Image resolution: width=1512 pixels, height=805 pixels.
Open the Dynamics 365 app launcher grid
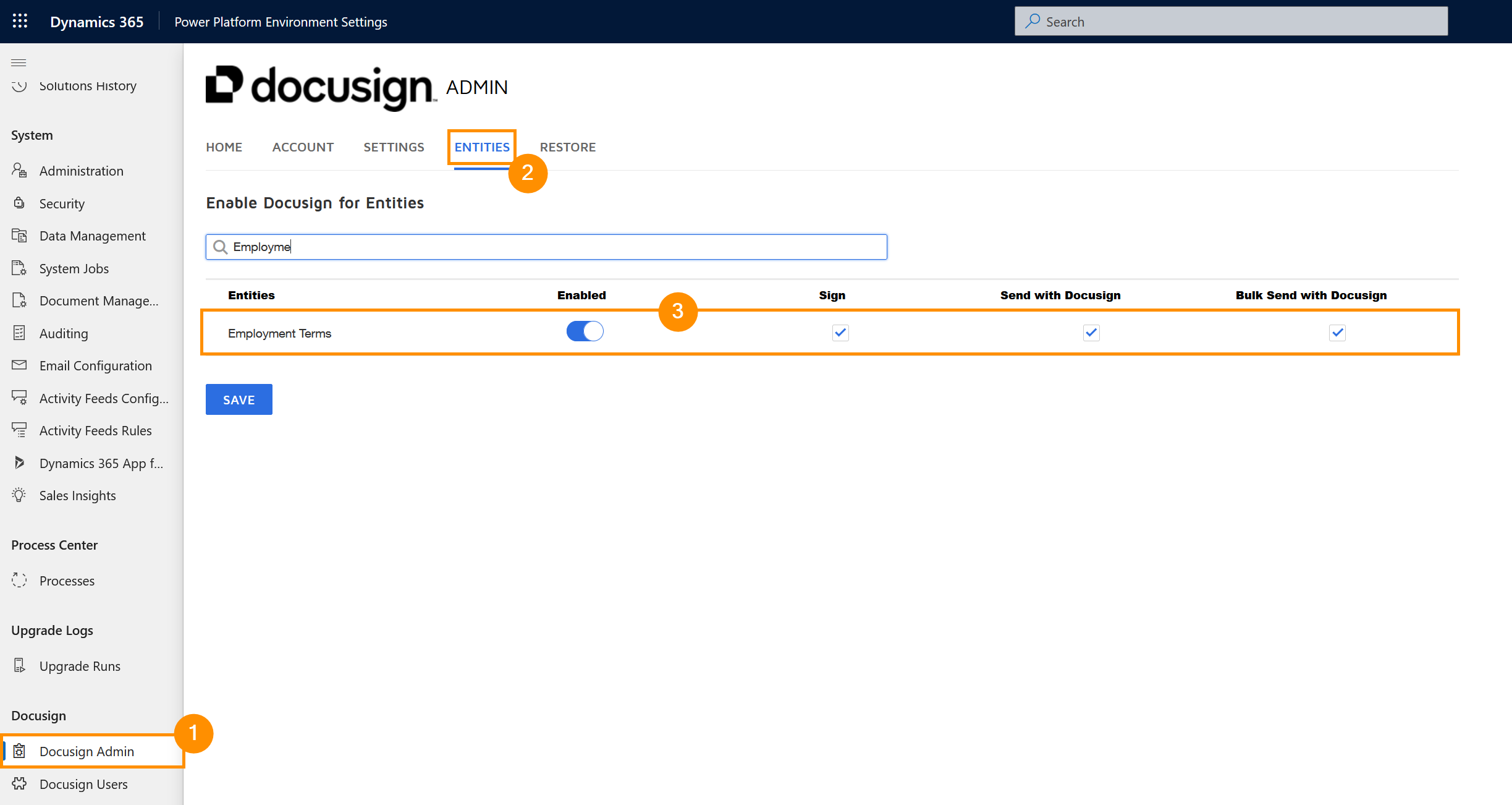pyautogui.click(x=20, y=22)
